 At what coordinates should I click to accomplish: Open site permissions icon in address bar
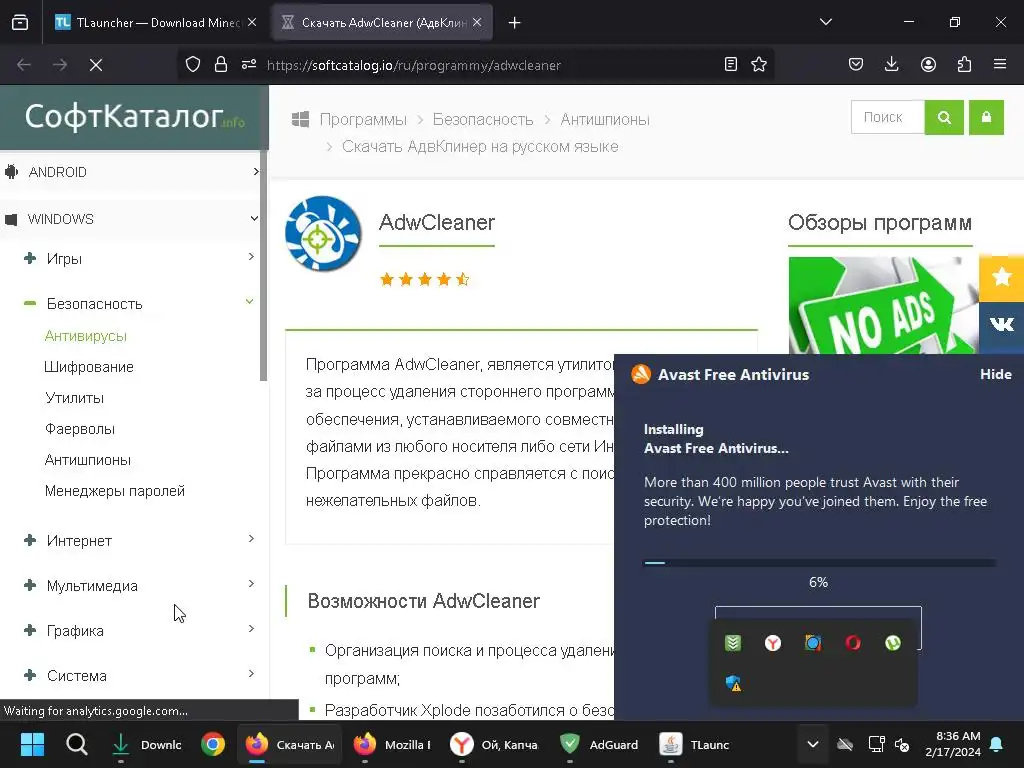[x=249, y=65]
